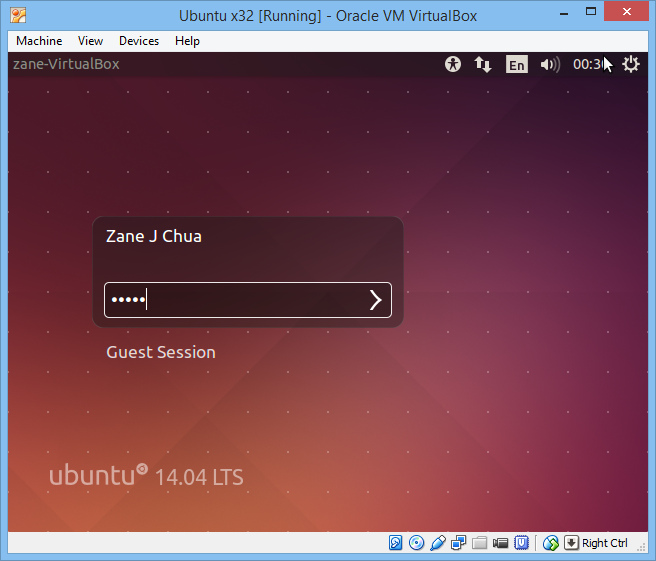Click into the password input field
656x561 pixels.
click(x=248, y=300)
